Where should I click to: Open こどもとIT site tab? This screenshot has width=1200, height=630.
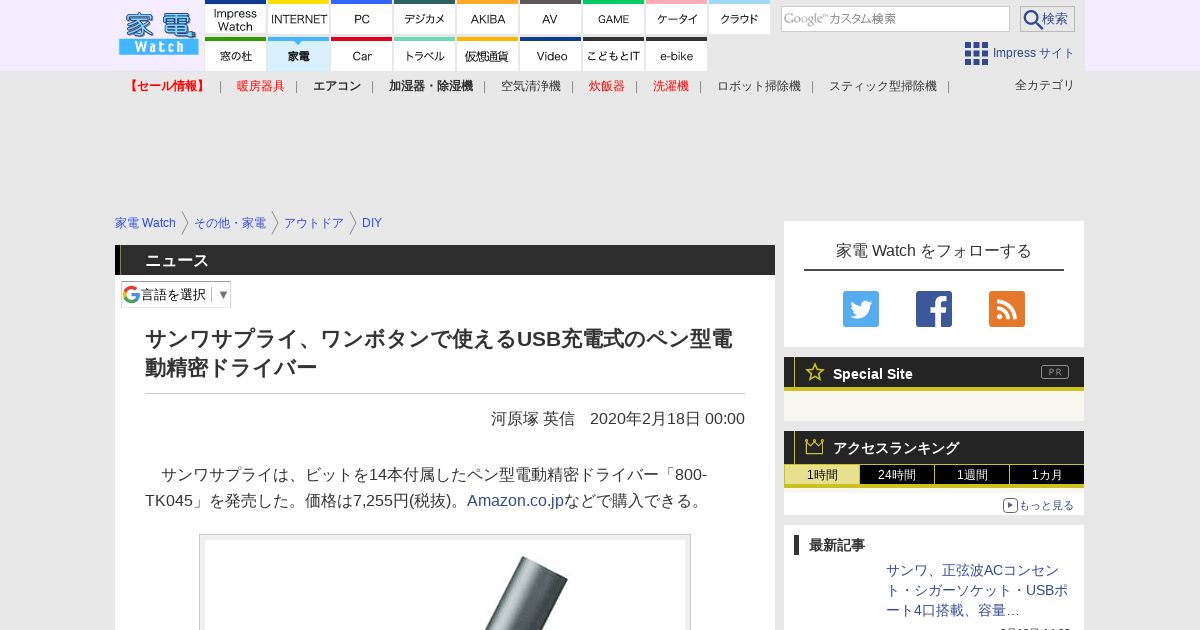pyautogui.click(x=614, y=55)
